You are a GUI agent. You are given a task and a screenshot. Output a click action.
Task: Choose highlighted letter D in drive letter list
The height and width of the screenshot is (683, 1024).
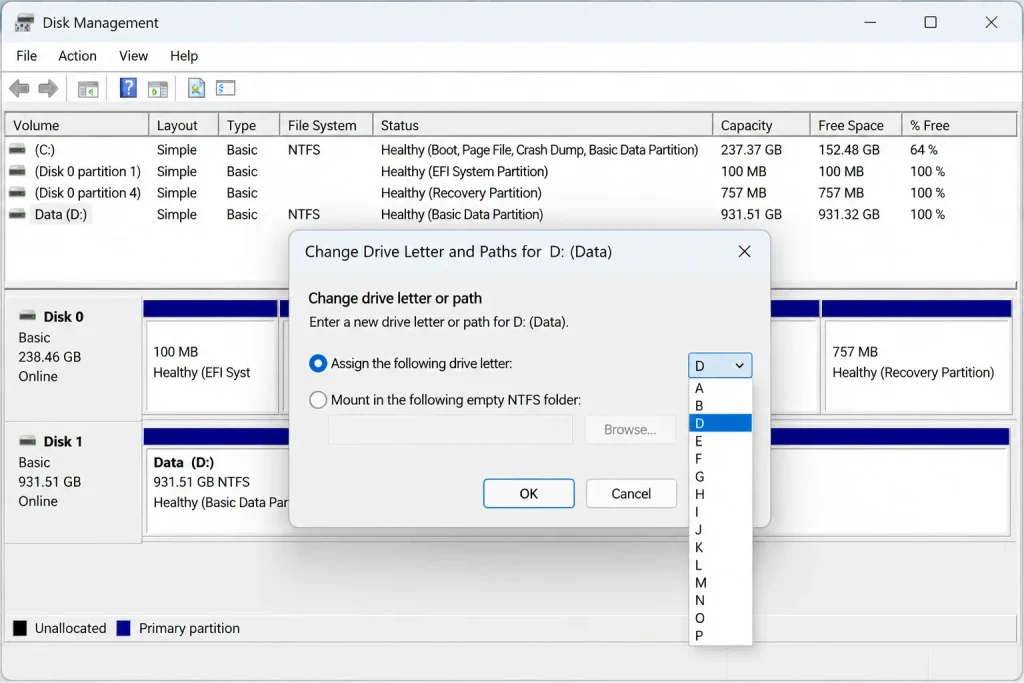pyautogui.click(x=720, y=423)
